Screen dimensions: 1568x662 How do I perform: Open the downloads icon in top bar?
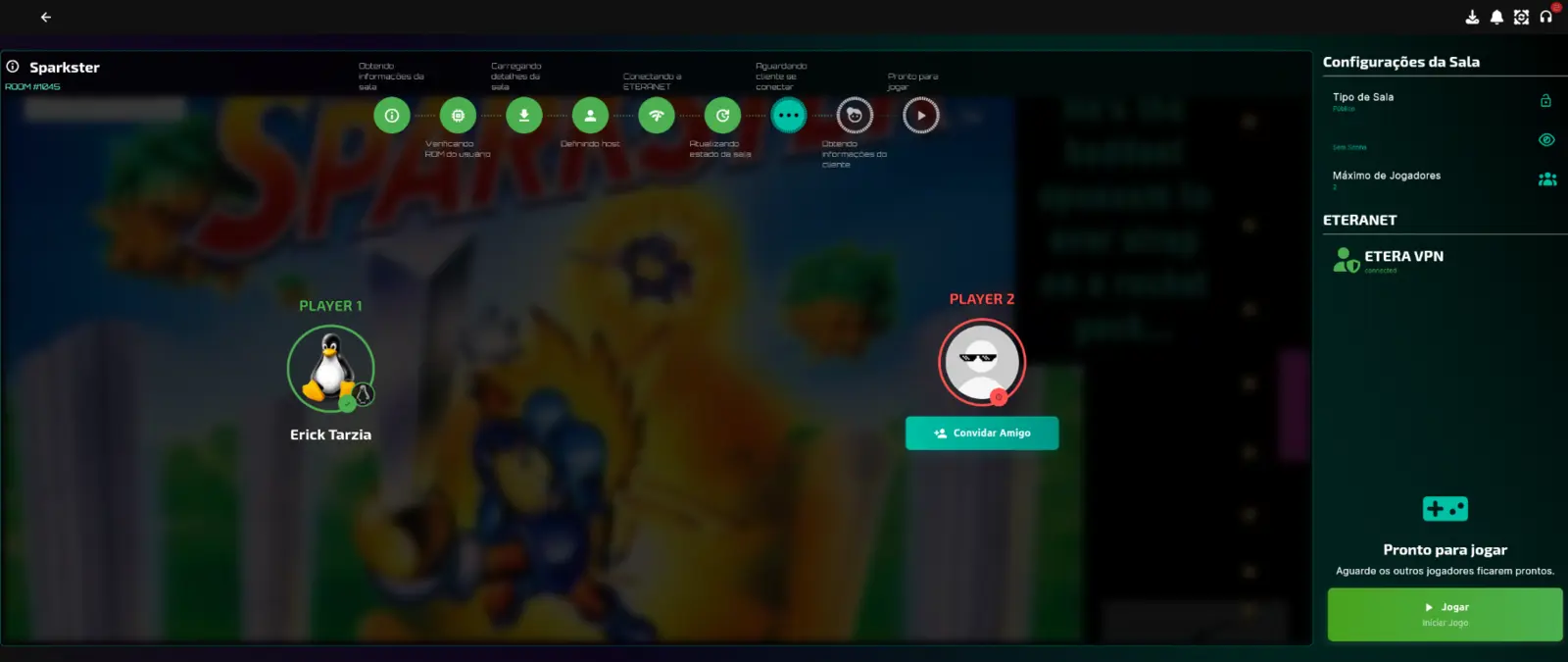click(1472, 17)
